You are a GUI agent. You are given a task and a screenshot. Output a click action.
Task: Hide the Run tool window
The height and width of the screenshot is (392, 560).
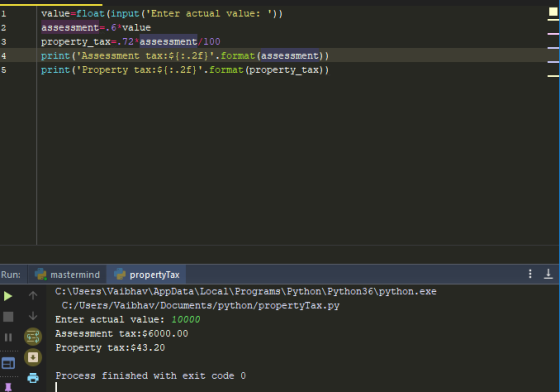tap(548, 274)
